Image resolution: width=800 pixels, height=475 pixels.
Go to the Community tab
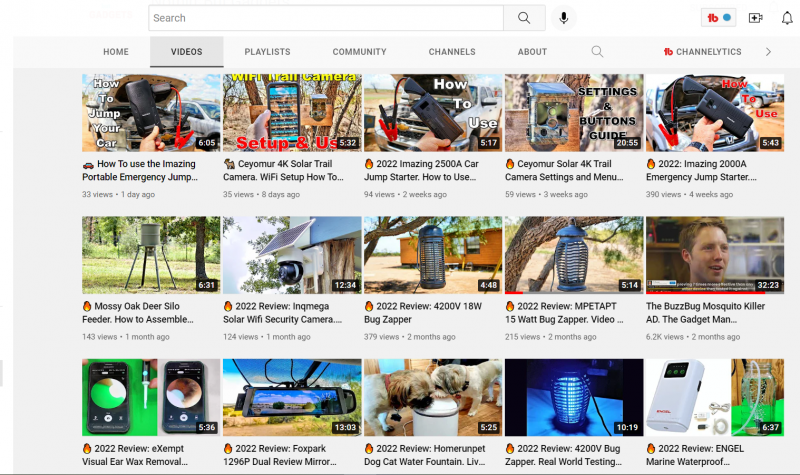[x=359, y=52]
